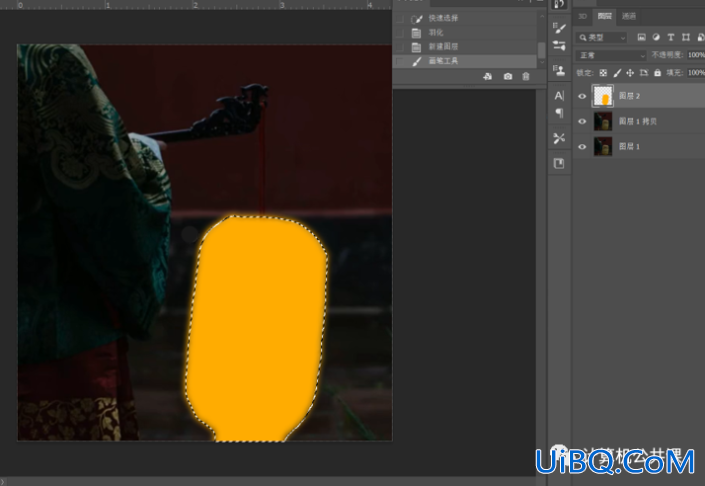Prevent auto-nesting into artboards lock

point(644,73)
